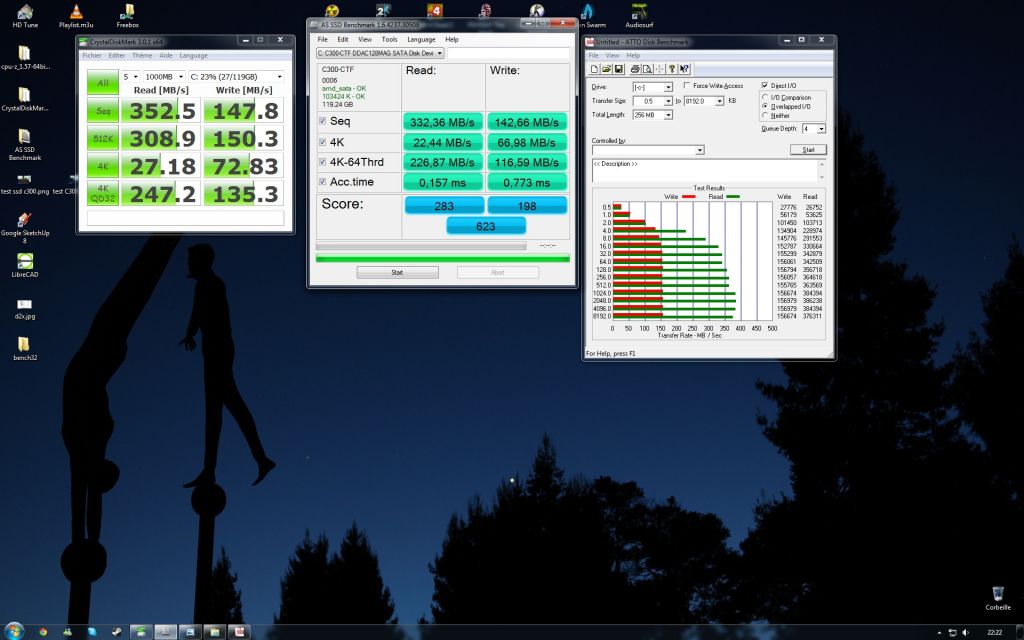Open Transfer Size minimum dropdown showing 0.5
Viewport: 1024px width, 640px height.
(x=652, y=101)
